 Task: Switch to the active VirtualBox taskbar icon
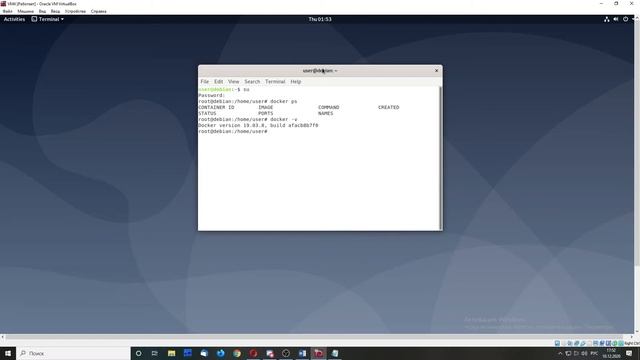tap(319, 353)
